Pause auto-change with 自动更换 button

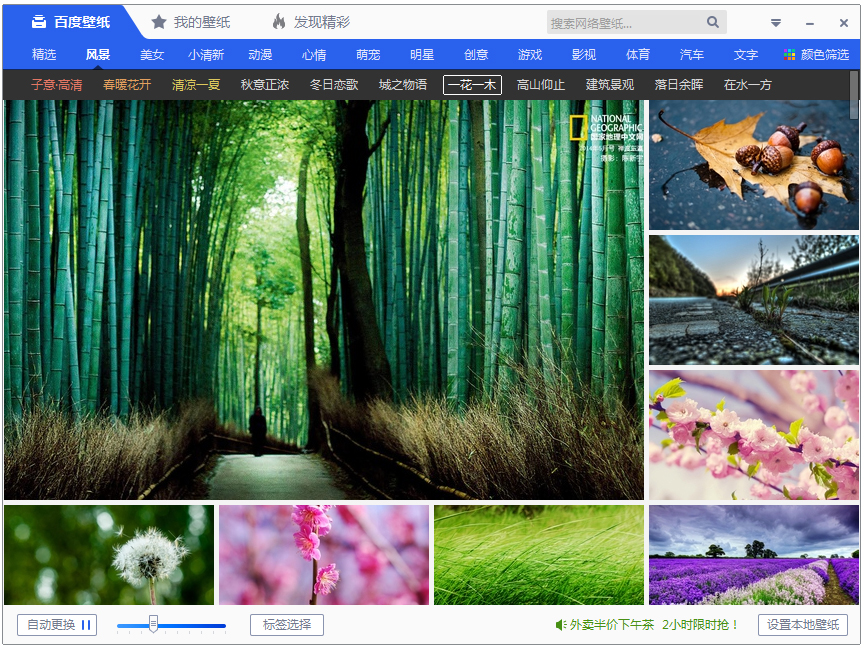57,625
